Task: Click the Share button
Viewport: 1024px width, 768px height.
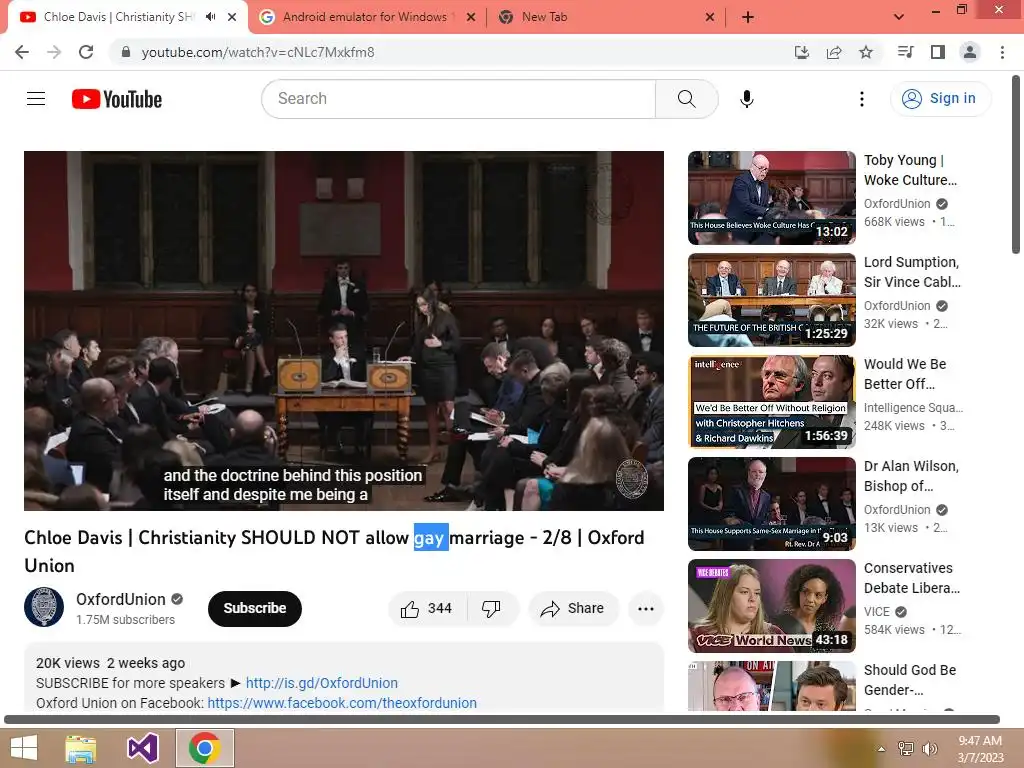Action: pyautogui.click(x=573, y=609)
